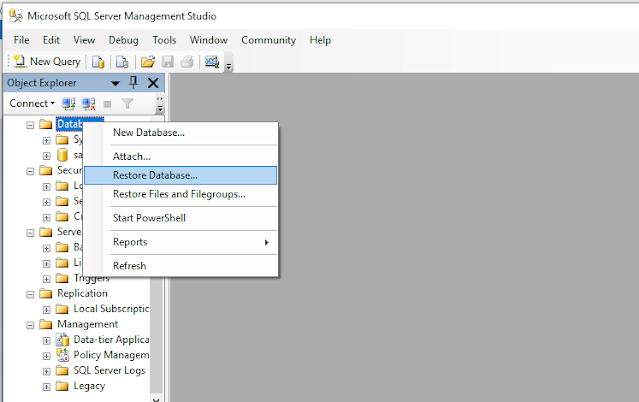639x402 pixels.
Task: Expand the SQL Server Logs node
Action: pos(46,371)
